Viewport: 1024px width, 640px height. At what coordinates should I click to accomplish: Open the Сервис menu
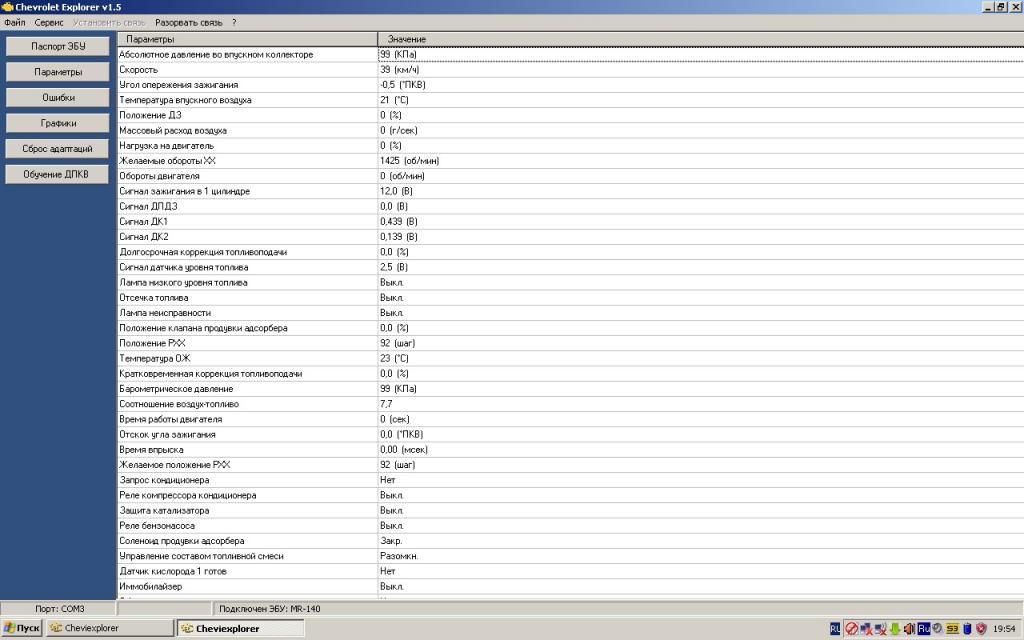(x=48, y=21)
